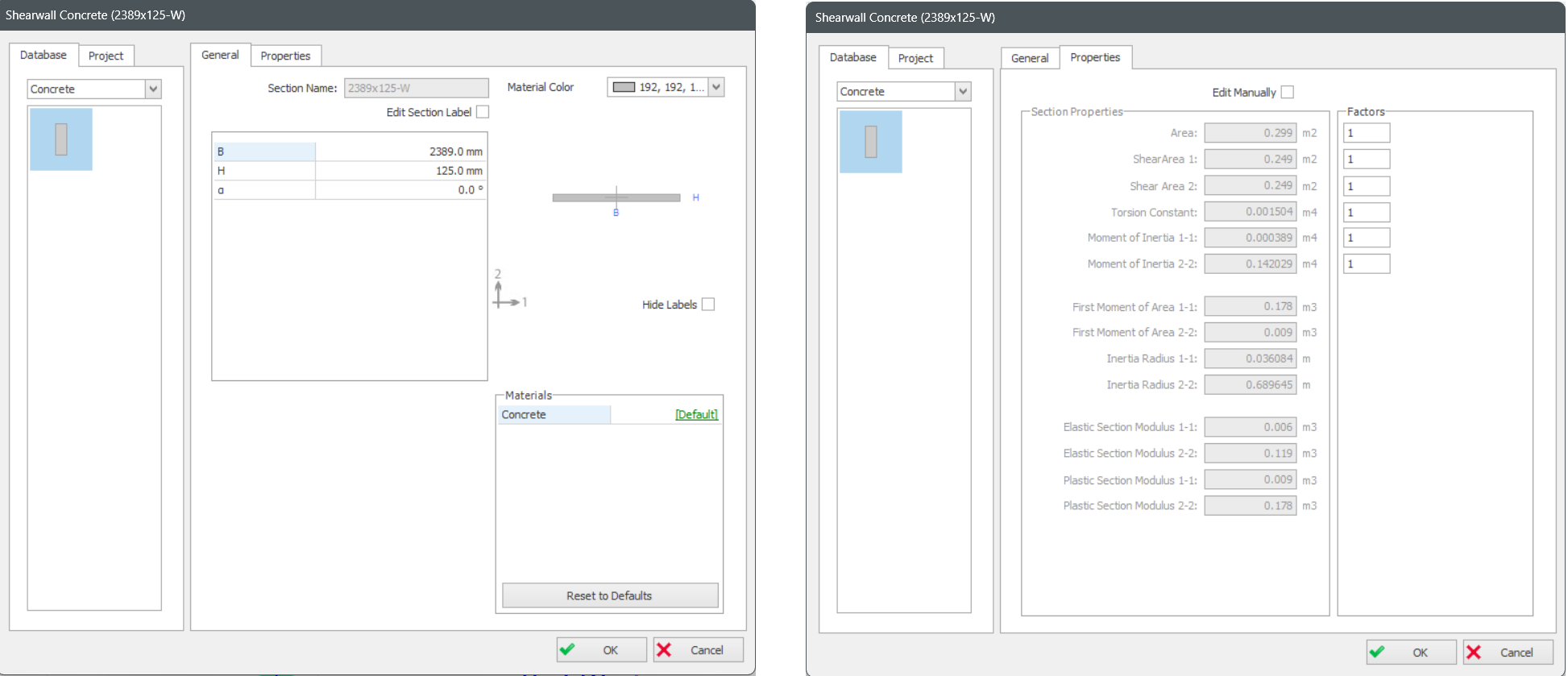
Task: Enable the Edit Section Label checkbox
Action: (483, 112)
